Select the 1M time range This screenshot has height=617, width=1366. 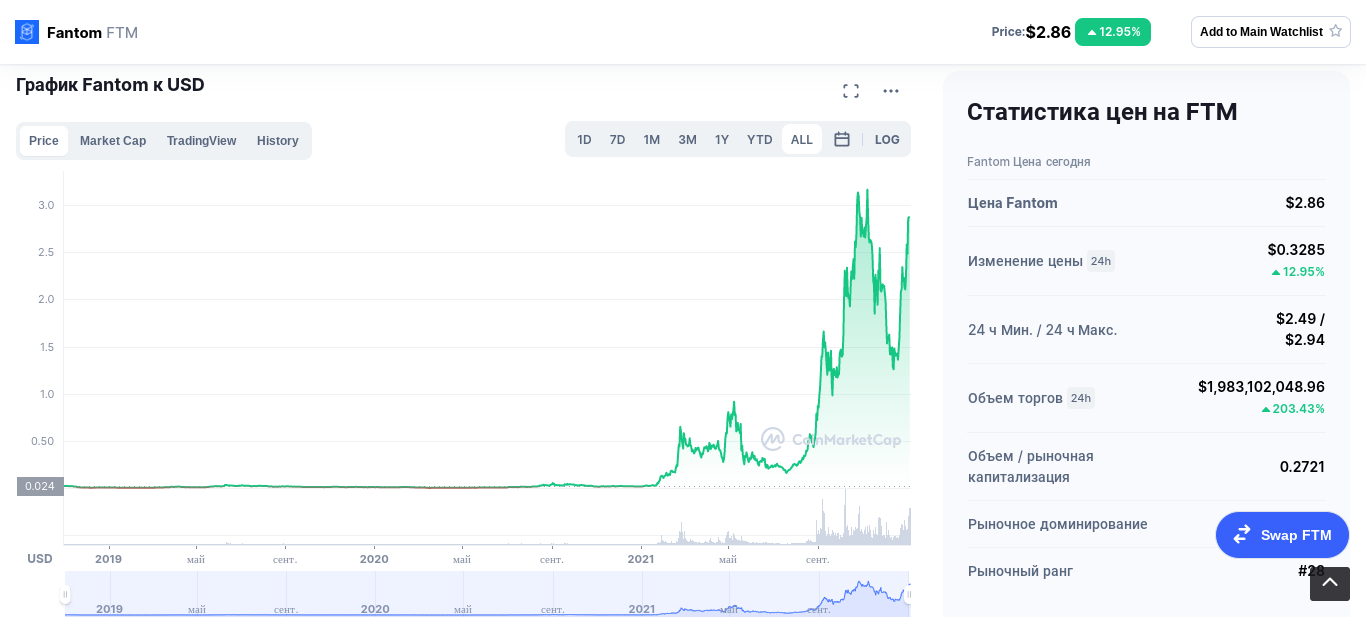(652, 140)
